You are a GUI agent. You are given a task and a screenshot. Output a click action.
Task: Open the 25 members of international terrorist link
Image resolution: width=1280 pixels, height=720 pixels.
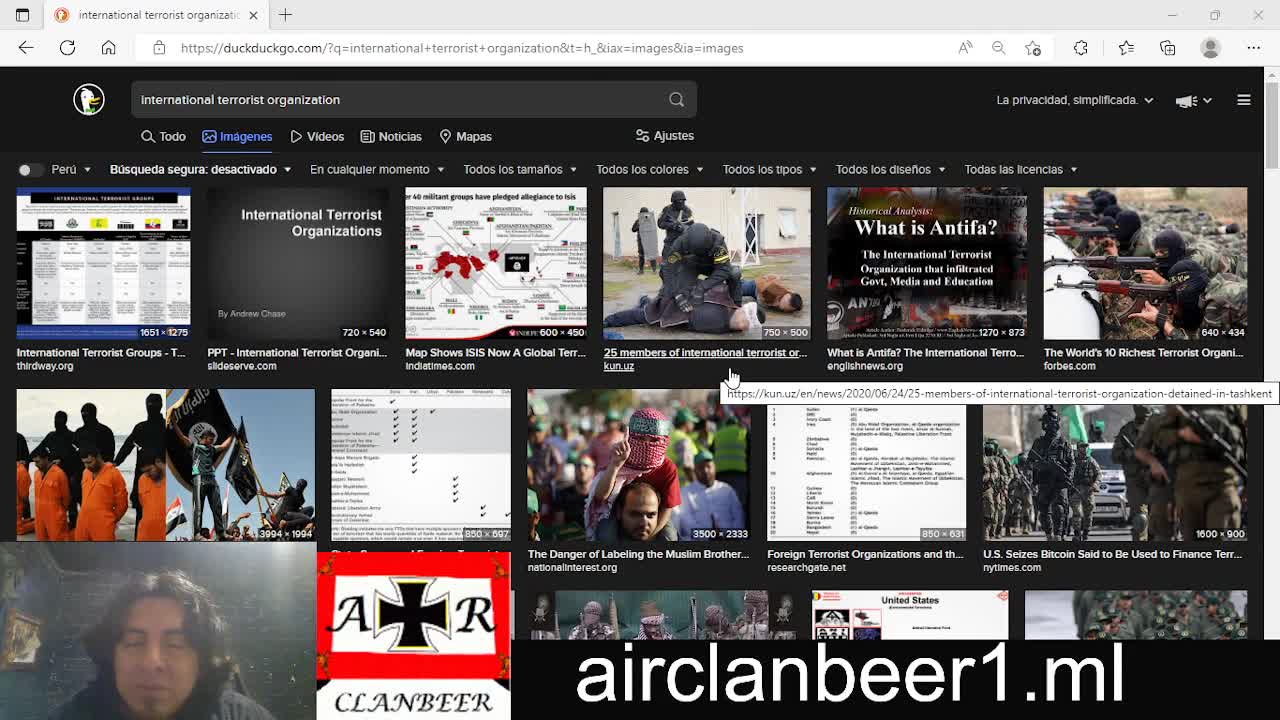(x=705, y=353)
